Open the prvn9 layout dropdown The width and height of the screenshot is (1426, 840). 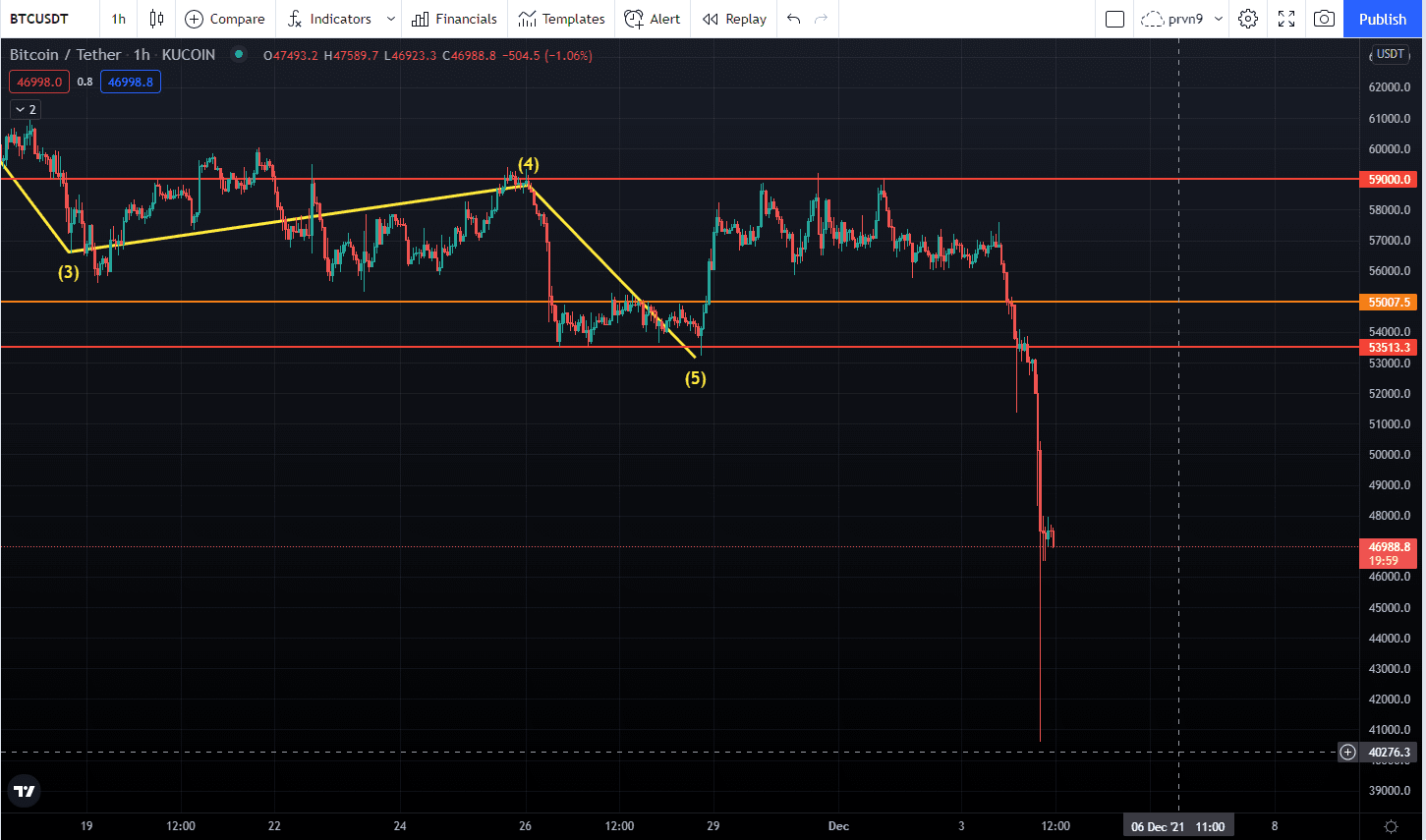pyautogui.click(x=1219, y=19)
